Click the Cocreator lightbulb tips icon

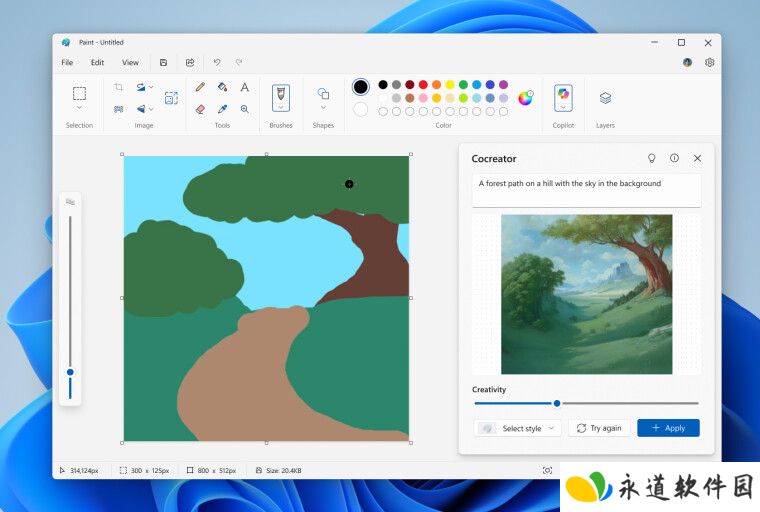tap(652, 159)
